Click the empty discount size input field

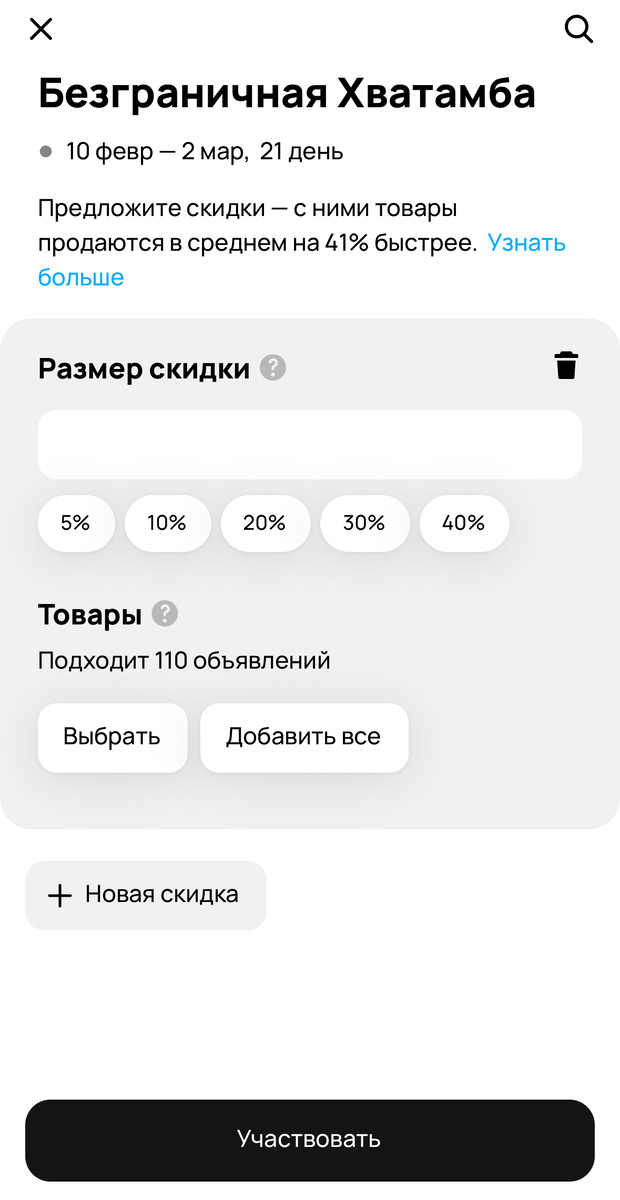tap(310, 444)
